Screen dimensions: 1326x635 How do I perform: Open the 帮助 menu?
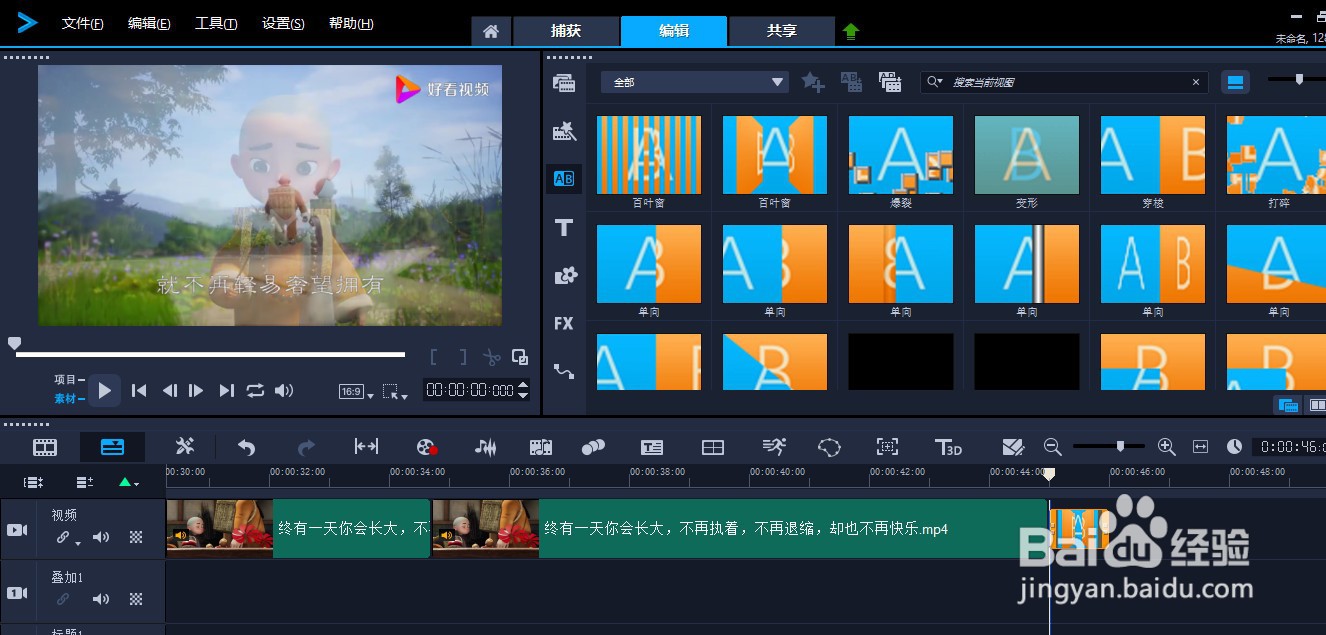[x=351, y=23]
